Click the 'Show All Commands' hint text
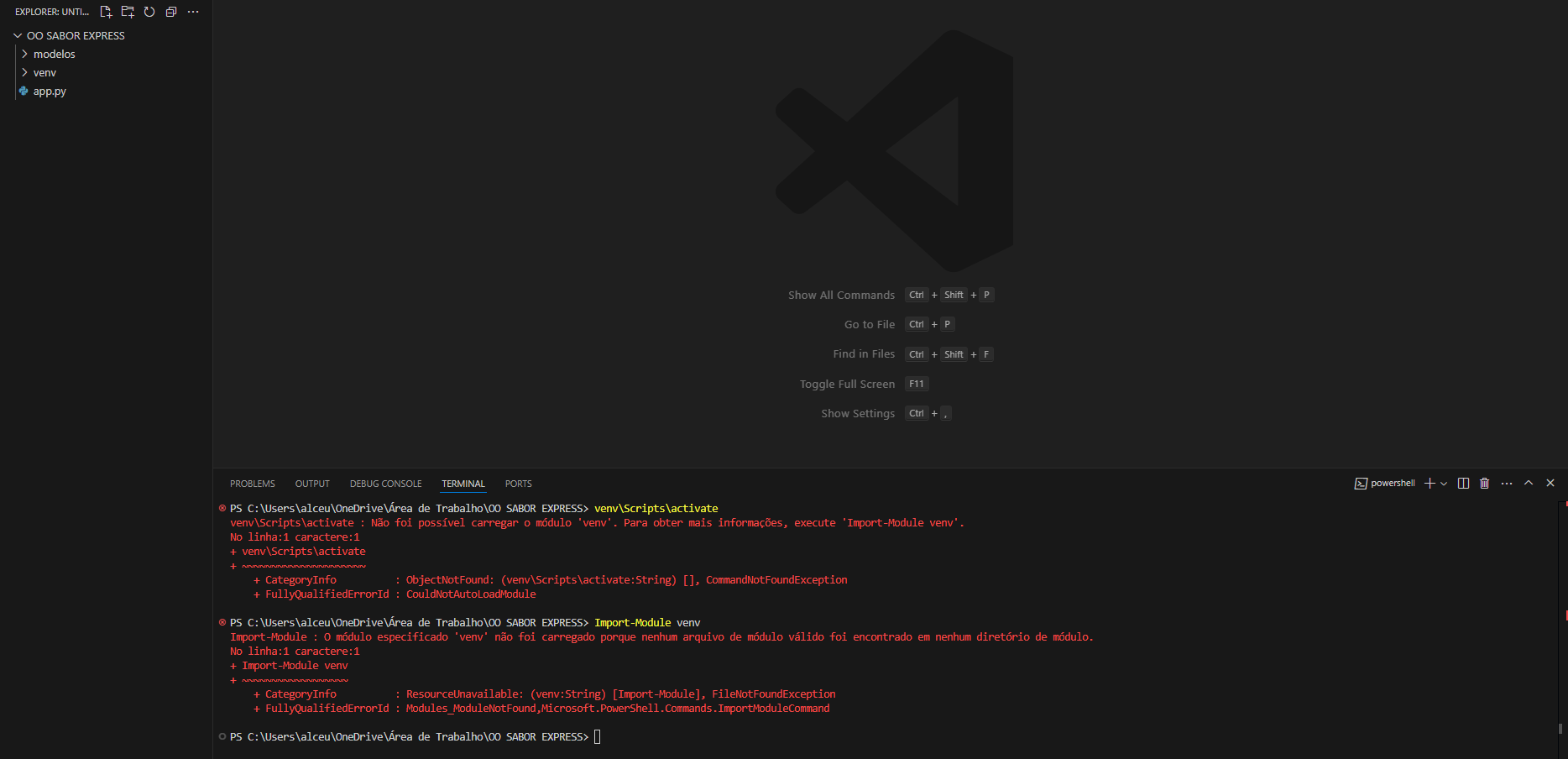The image size is (1568, 759). (x=841, y=295)
